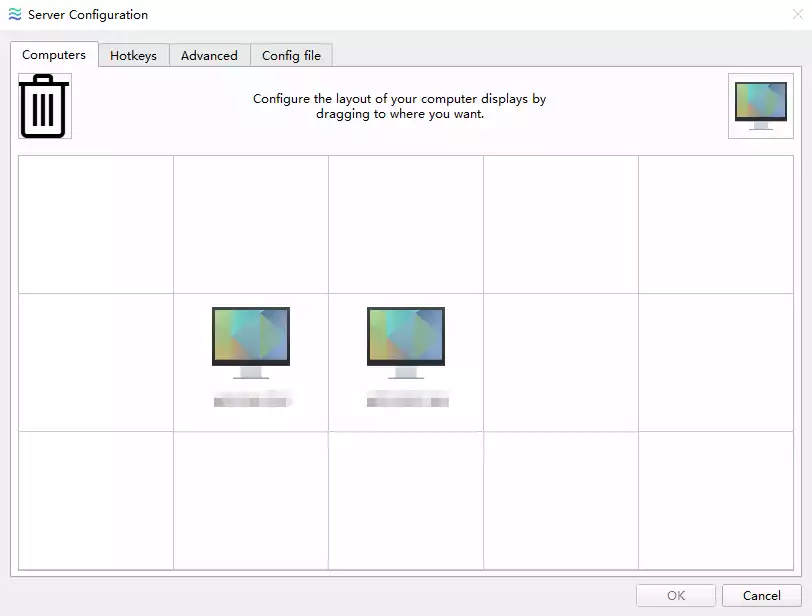Click the trash can delete icon
Viewport: 812px width, 616px height.
point(44,107)
